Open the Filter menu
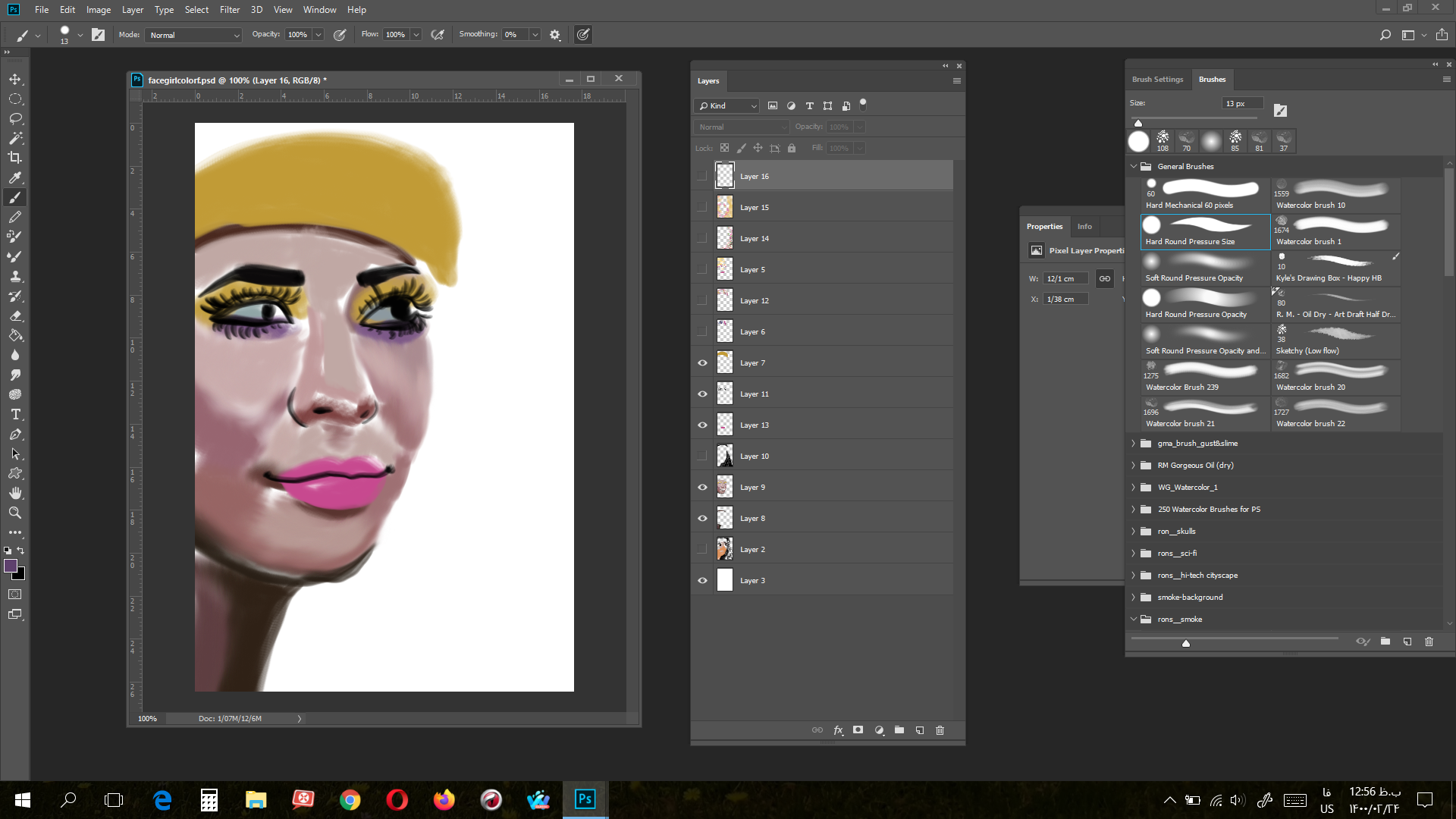This screenshot has width=1456, height=819. coord(230,10)
